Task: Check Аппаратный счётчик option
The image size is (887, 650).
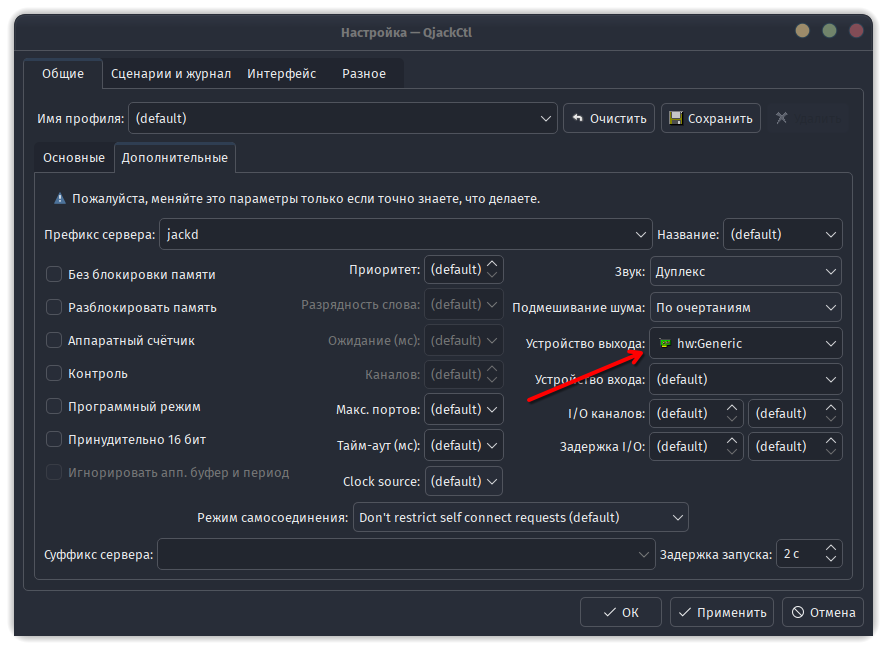Action: point(54,341)
